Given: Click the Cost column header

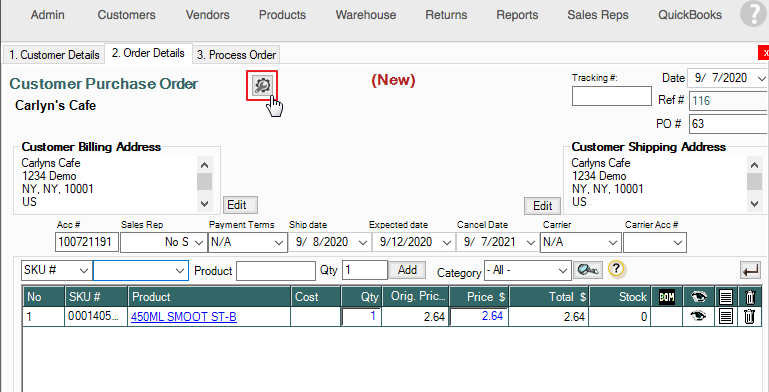Looking at the screenshot, I should tap(315, 297).
